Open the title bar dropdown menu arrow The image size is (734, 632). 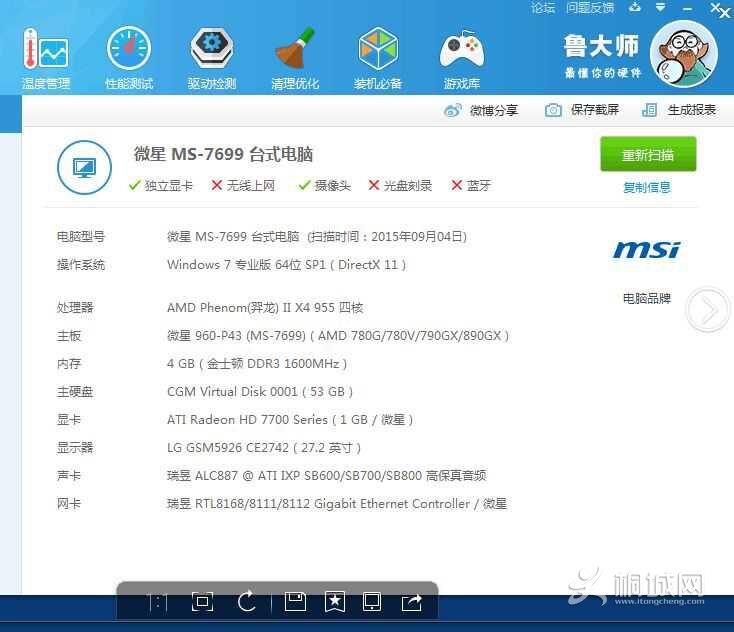(x=661, y=7)
